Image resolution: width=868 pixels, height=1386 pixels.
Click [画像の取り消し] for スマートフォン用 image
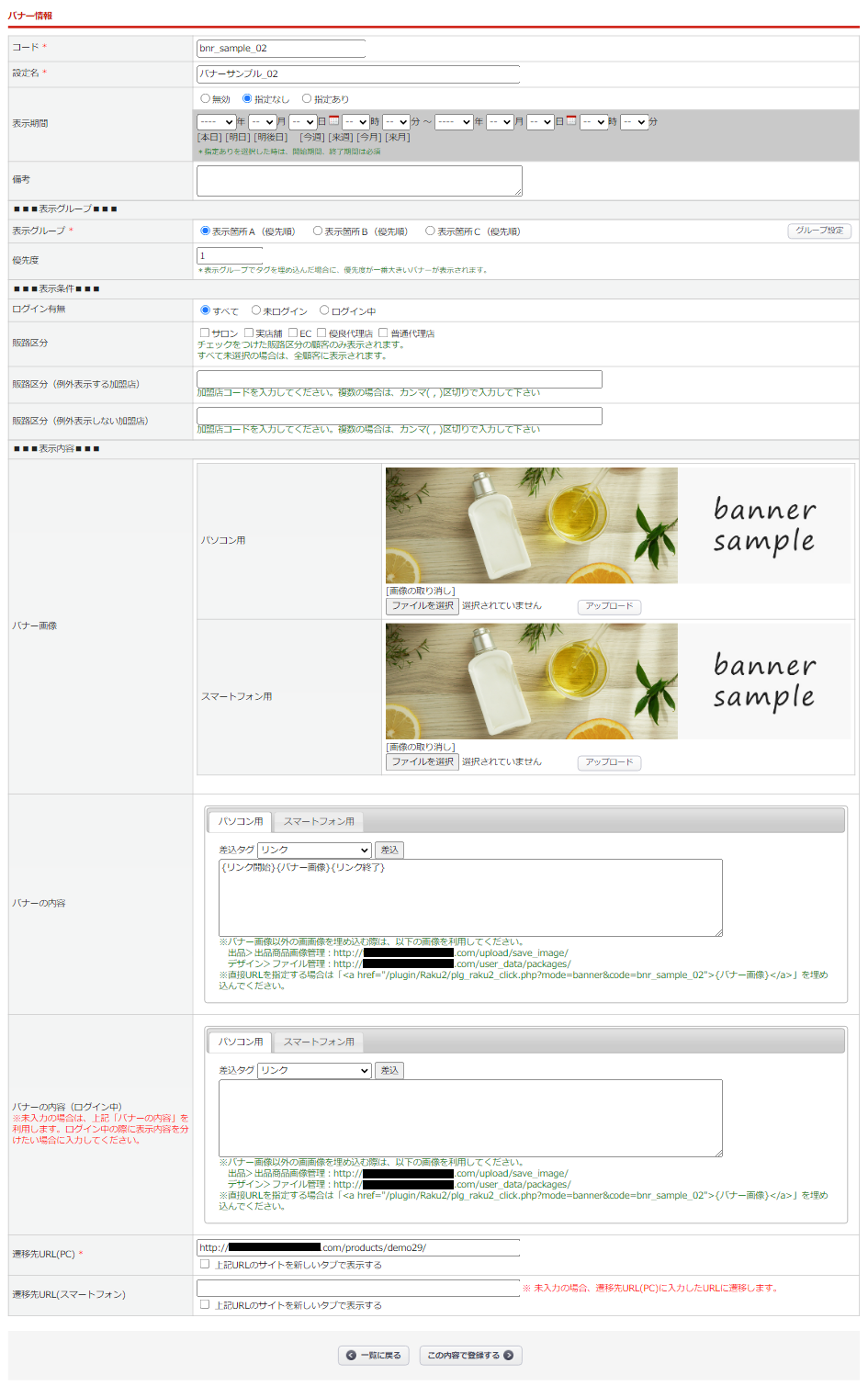coord(421,747)
